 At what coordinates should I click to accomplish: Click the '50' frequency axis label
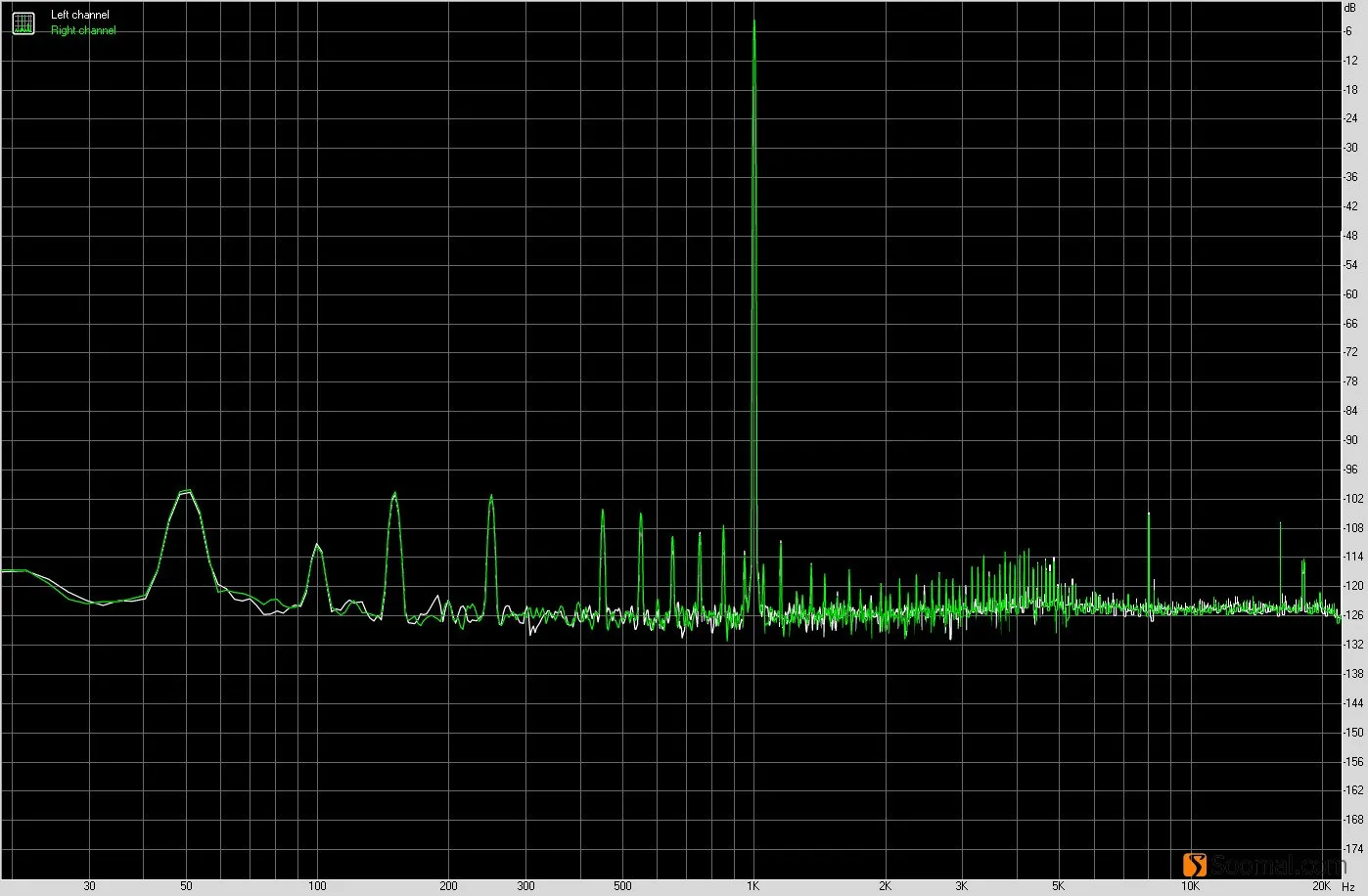(x=186, y=886)
